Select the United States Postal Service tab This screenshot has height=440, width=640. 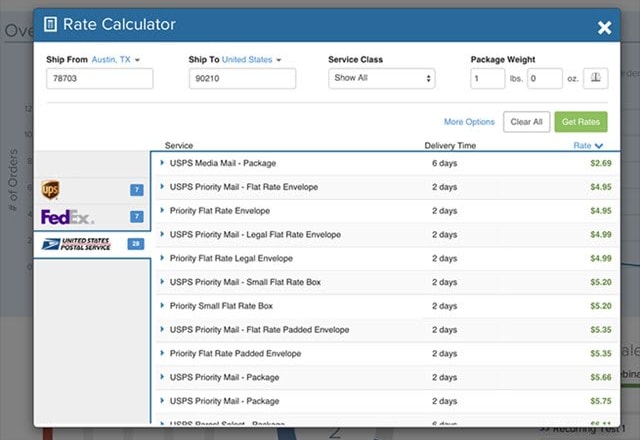pos(92,244)
